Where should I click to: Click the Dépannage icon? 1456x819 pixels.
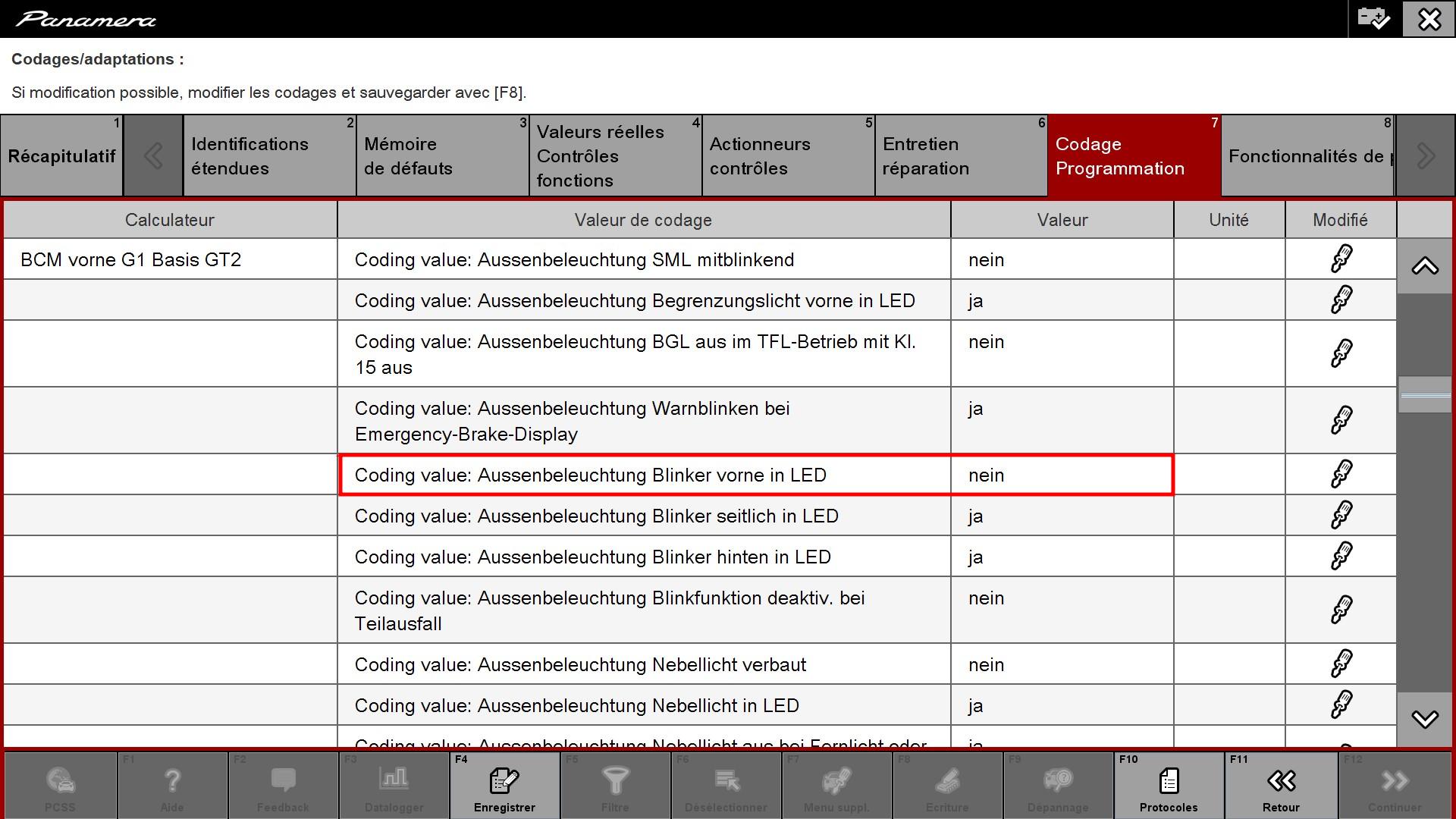point(1058,780)
